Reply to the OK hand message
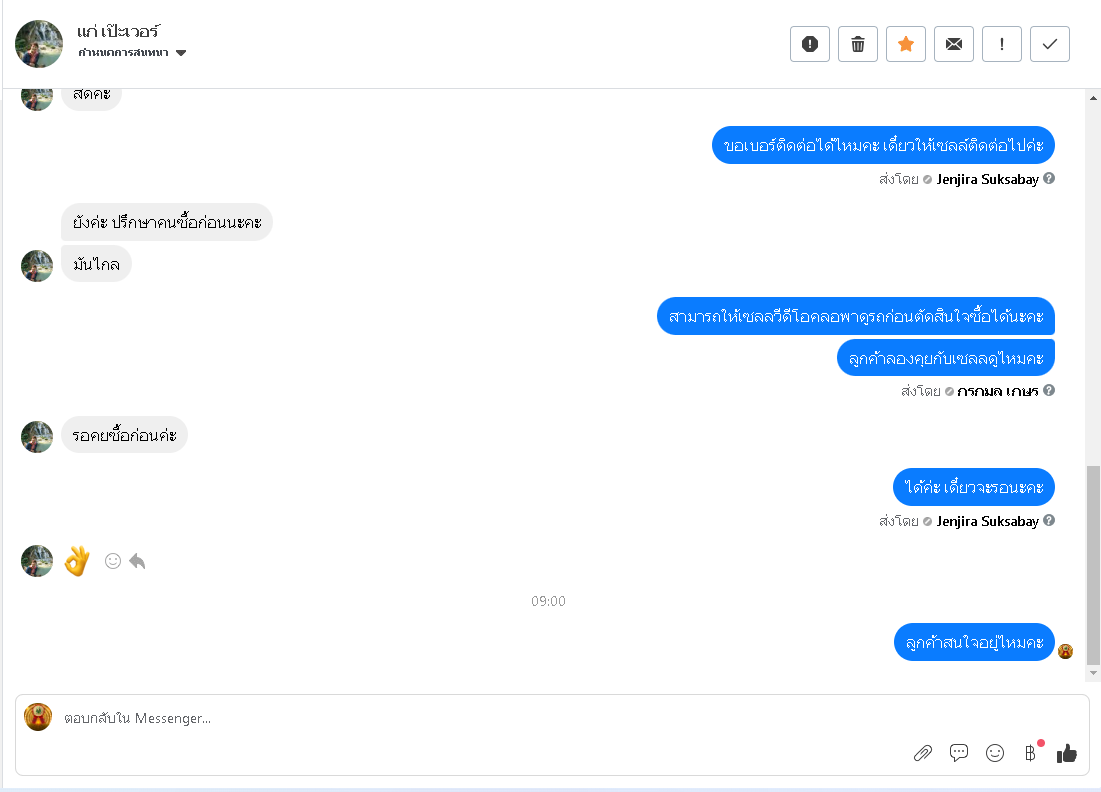This screenshot has height=792, width=1101. pyautogui.click(x=137, y=561)
